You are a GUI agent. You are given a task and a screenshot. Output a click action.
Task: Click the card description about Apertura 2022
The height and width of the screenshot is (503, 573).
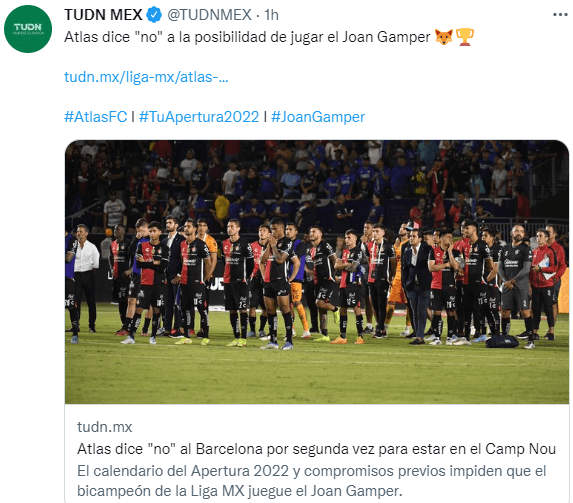(311, 481)
